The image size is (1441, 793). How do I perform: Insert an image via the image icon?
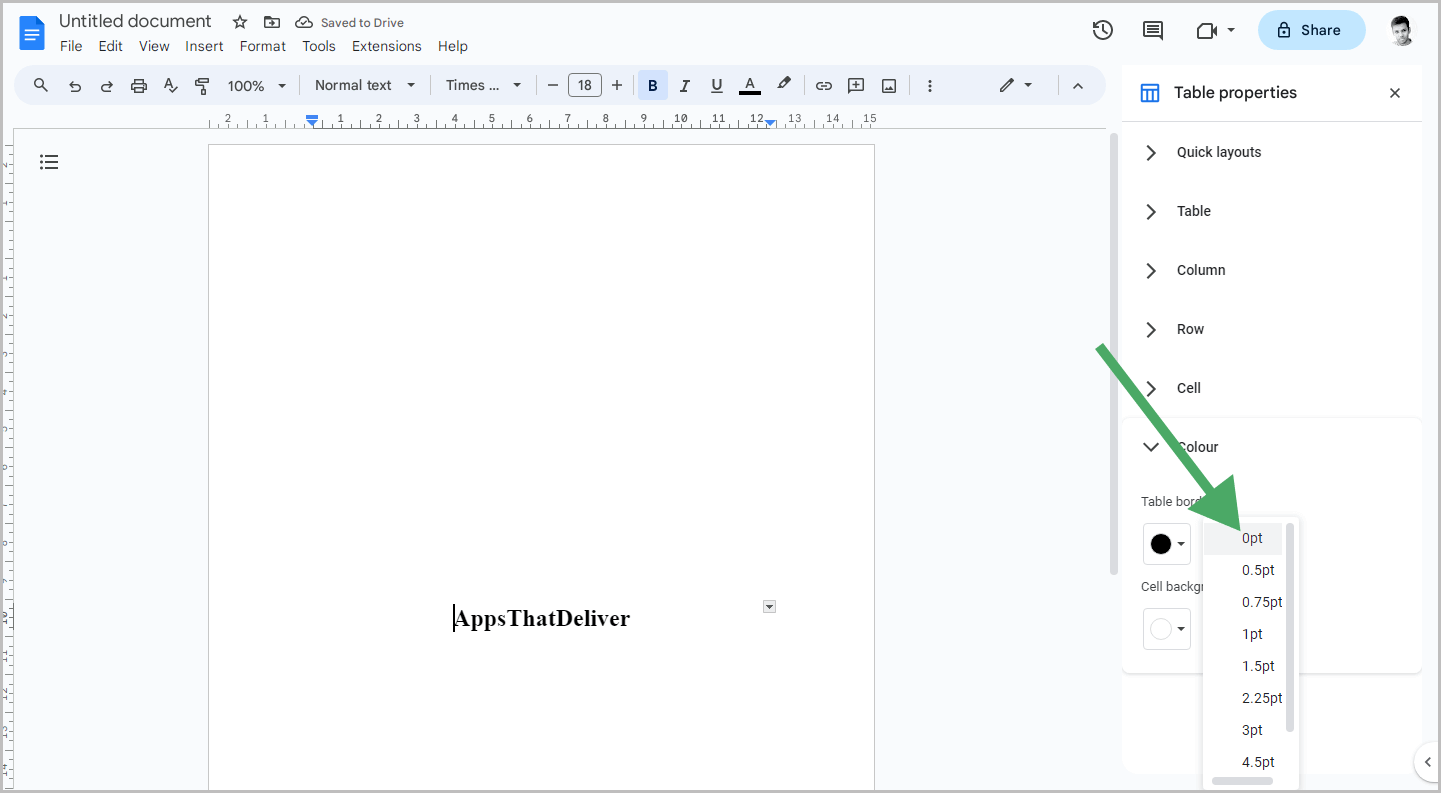click(x=888, y=85)
